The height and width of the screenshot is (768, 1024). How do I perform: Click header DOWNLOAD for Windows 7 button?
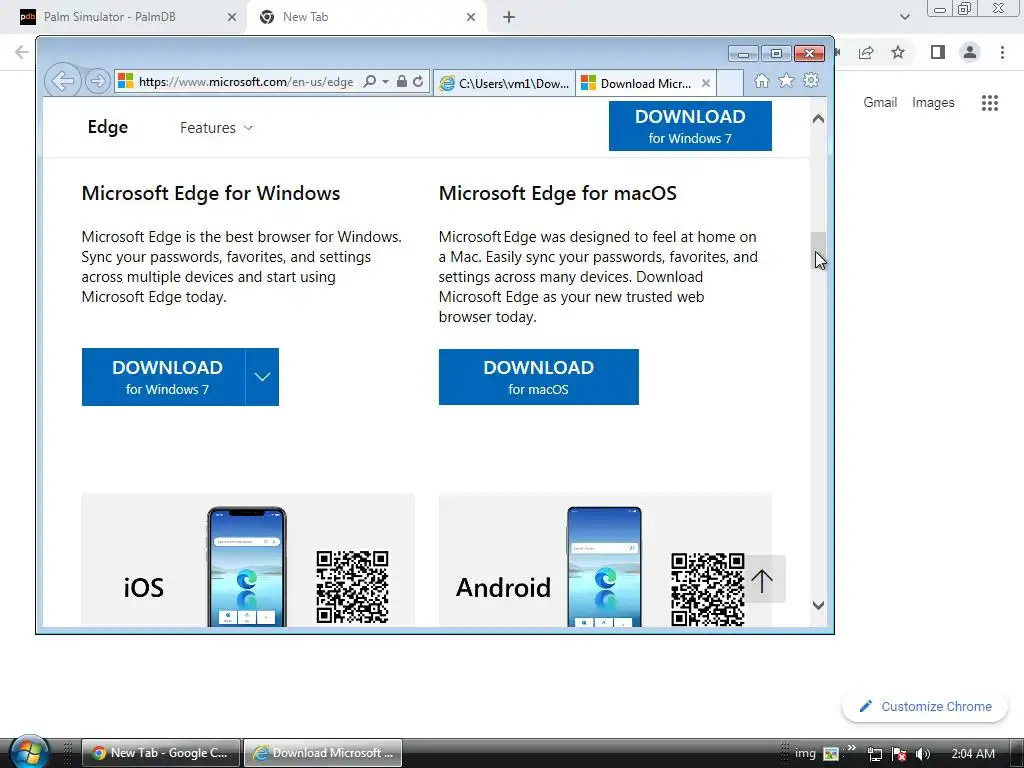(x=690, y=126)
